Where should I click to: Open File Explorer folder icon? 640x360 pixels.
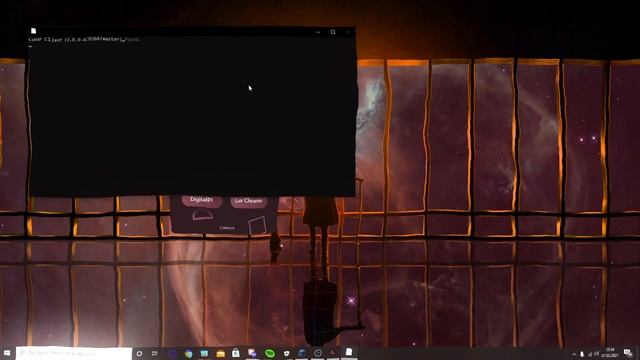click(220, 353)
